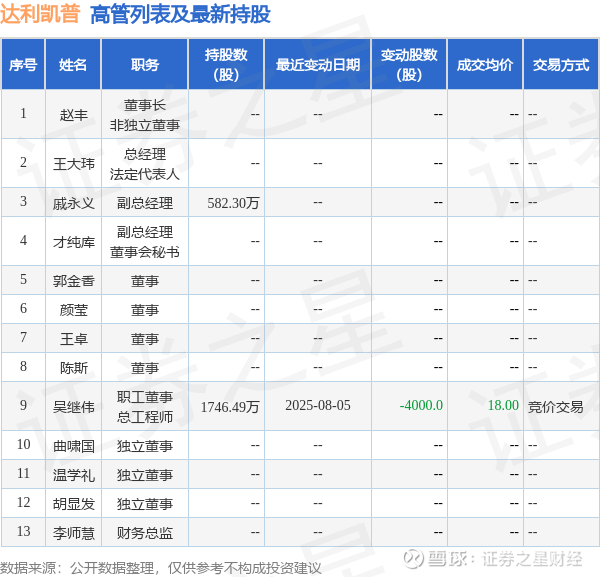Select the name 吴继伟

73,406
